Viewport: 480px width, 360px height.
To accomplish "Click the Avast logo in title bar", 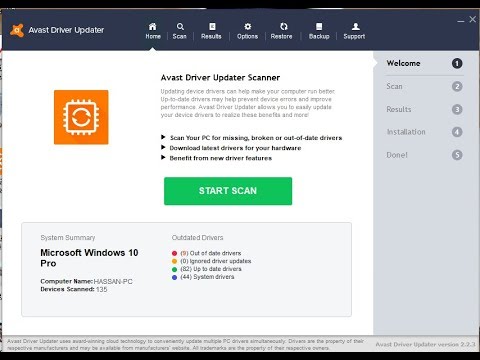I will pyautogui.click(x=17, y=30).
